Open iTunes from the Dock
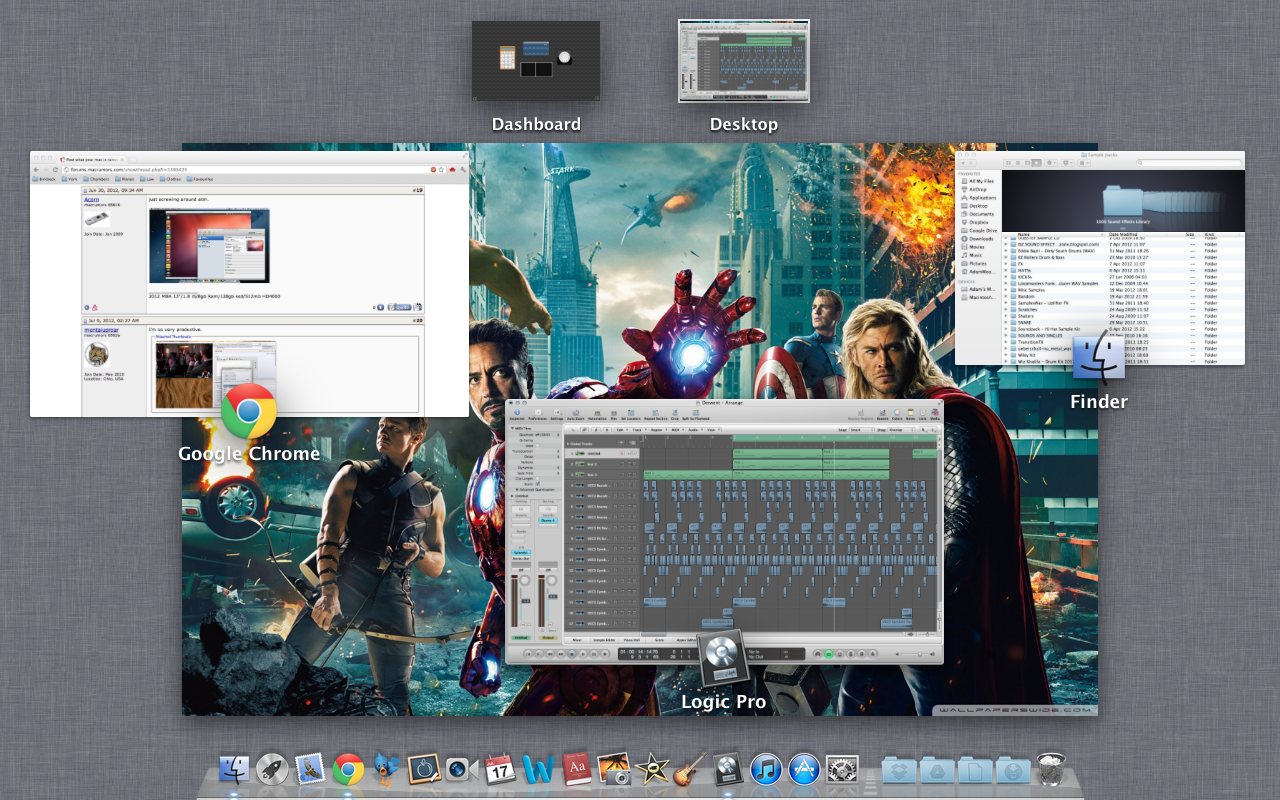This screenshot has width=1280, height=800. (x=766, y=769)
